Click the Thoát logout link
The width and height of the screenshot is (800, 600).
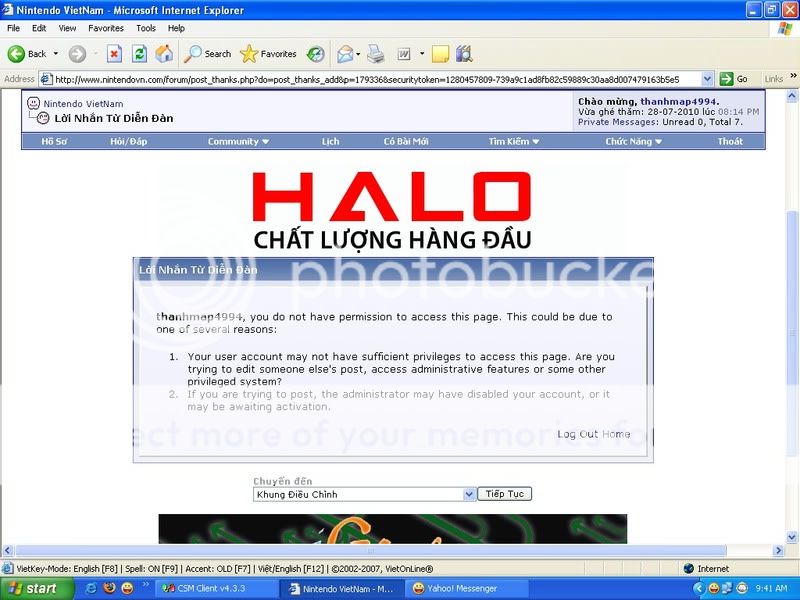pos(730,141)
